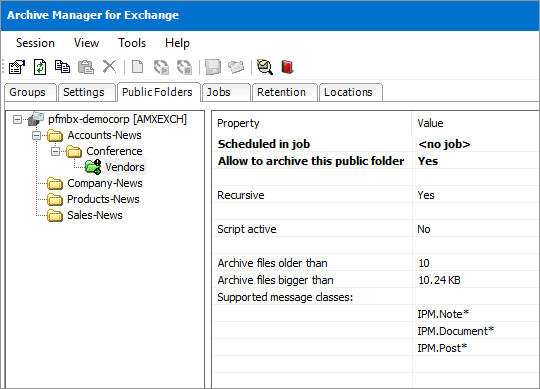Open the Tools menu

click(x=132, y=43)
